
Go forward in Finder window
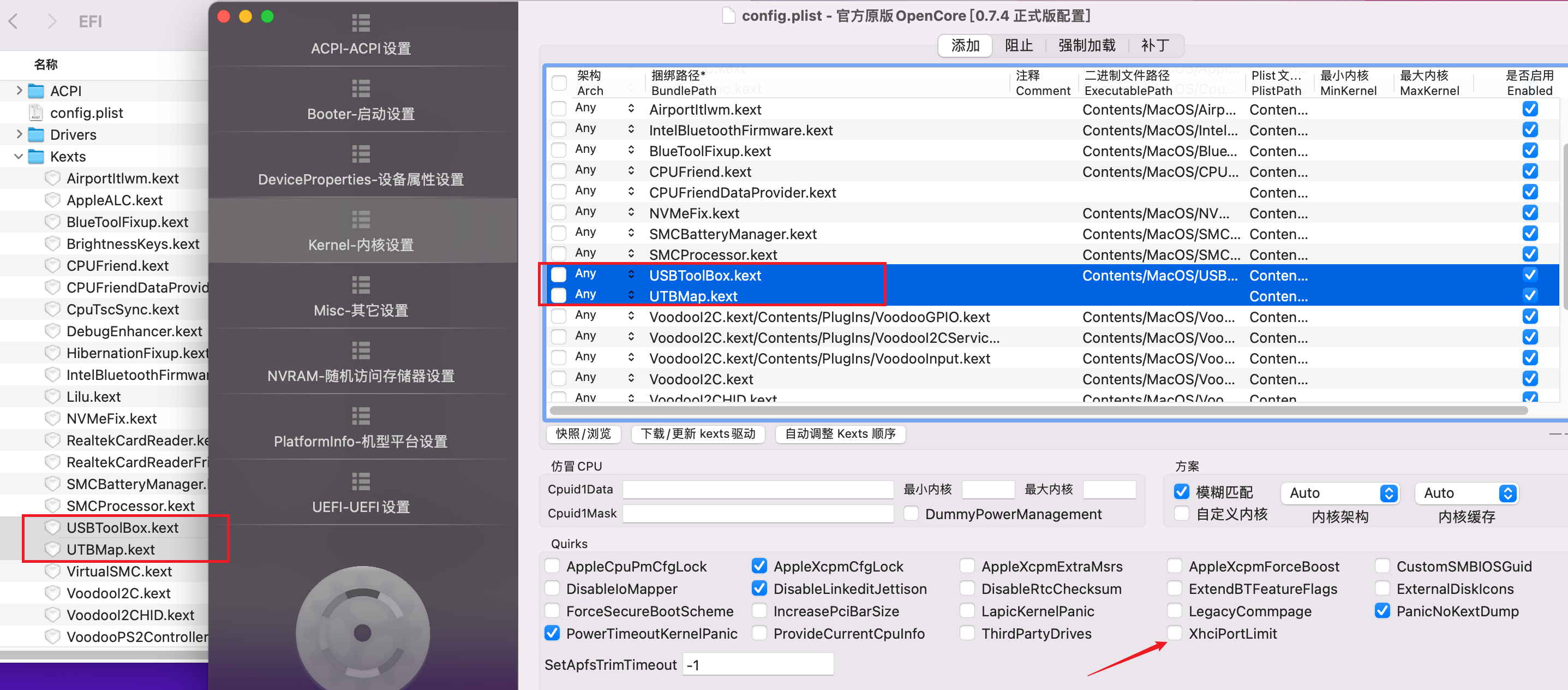(x=52, y=22)
